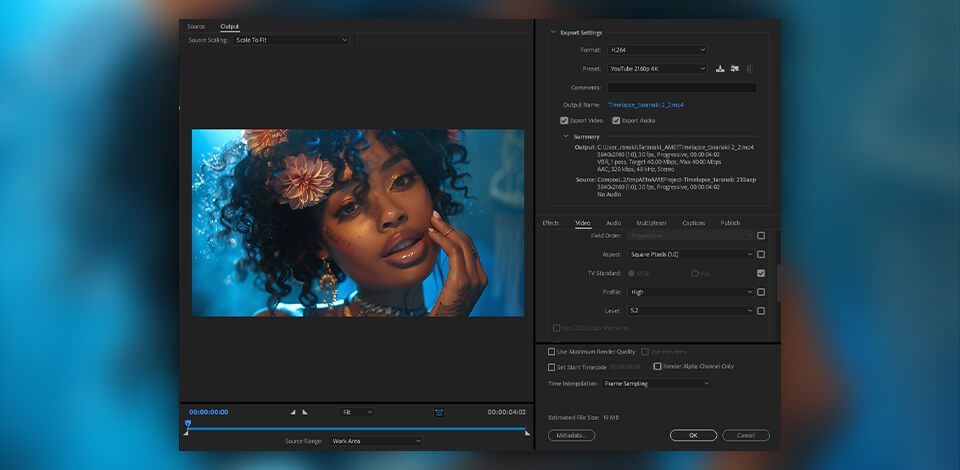Enable Set Start Timecode checkbox
Viewport: 960px width, 470px height.
(x=552, y=367)
